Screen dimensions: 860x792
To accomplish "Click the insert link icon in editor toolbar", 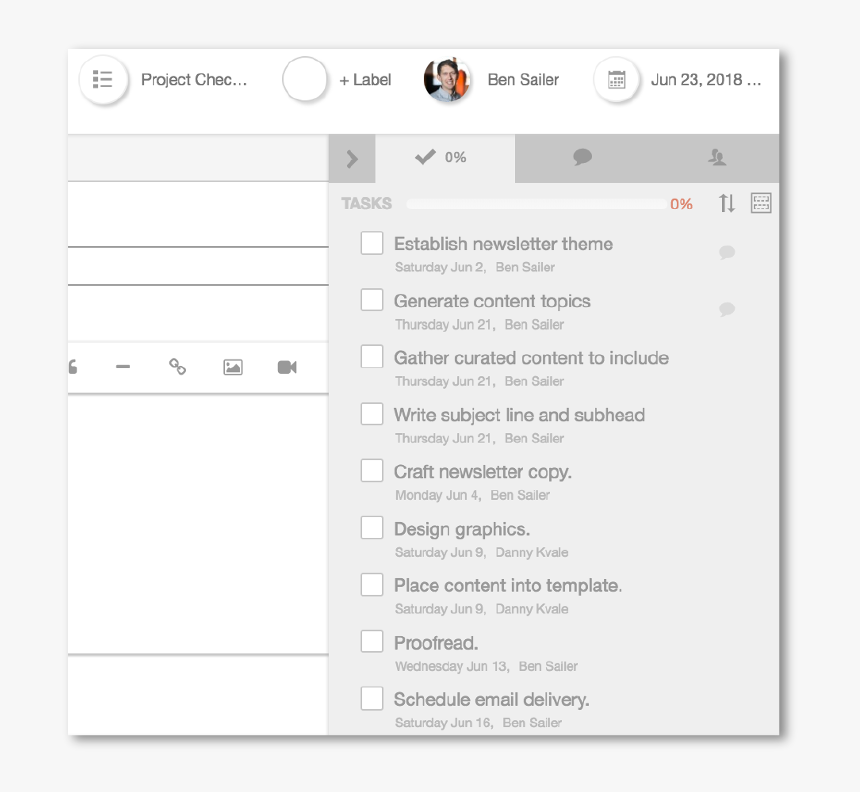I will [x=177, y=367].
